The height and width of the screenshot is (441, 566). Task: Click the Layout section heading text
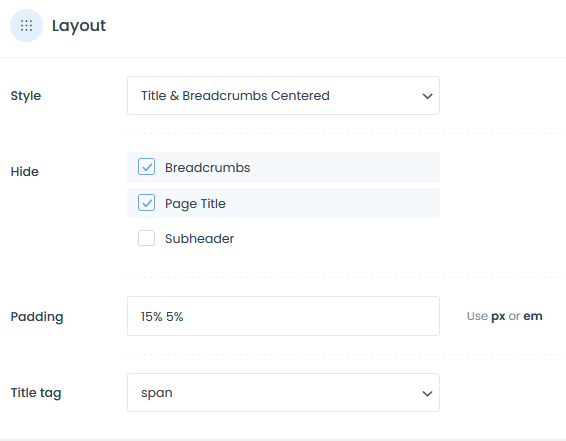click(79, 26)
